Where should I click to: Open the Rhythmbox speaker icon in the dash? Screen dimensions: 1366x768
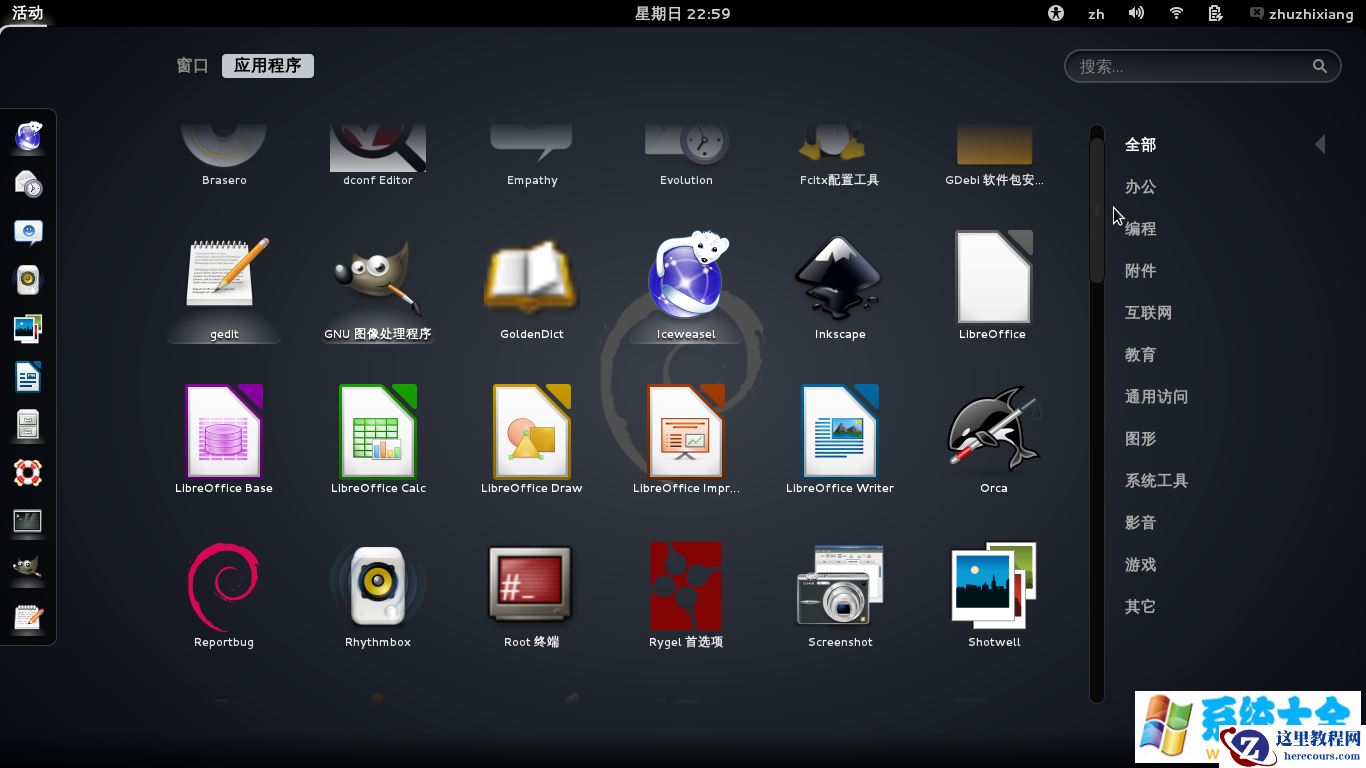coord(28,280)
